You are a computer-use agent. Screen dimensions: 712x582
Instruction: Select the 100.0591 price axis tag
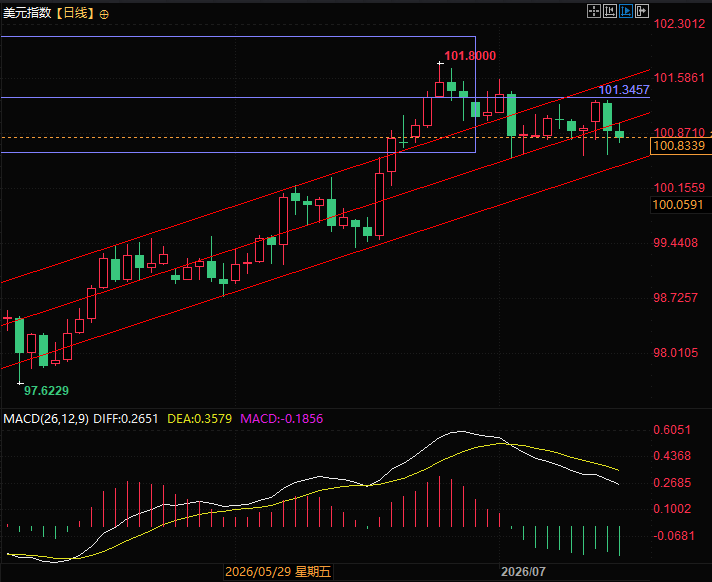(x=678, y=205)
